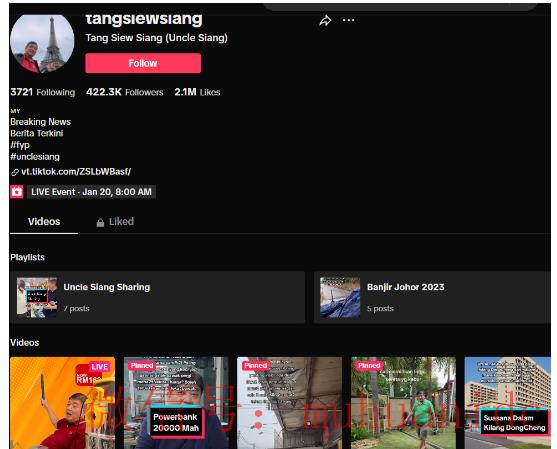
Task: Open the three-dot more options menu
Action: coord(348,20)
